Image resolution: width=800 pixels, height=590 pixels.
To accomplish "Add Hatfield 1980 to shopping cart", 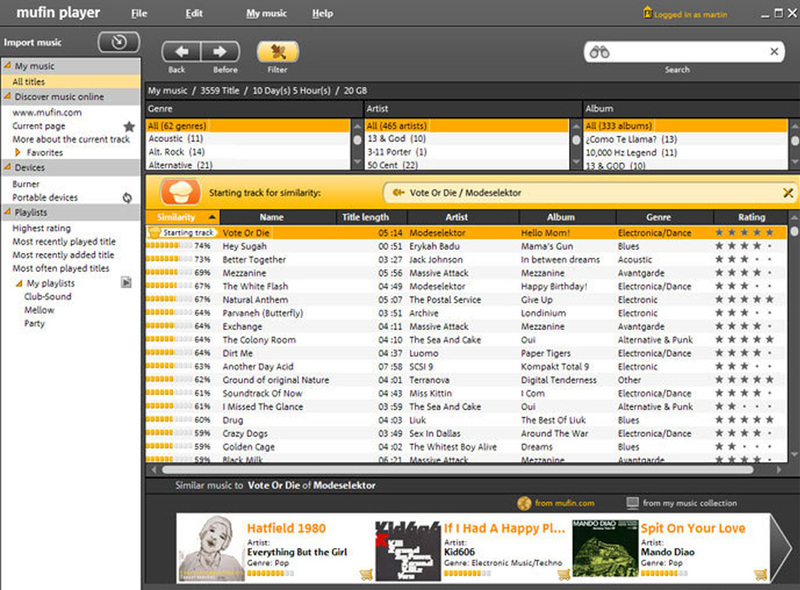I will click(365, 575).
